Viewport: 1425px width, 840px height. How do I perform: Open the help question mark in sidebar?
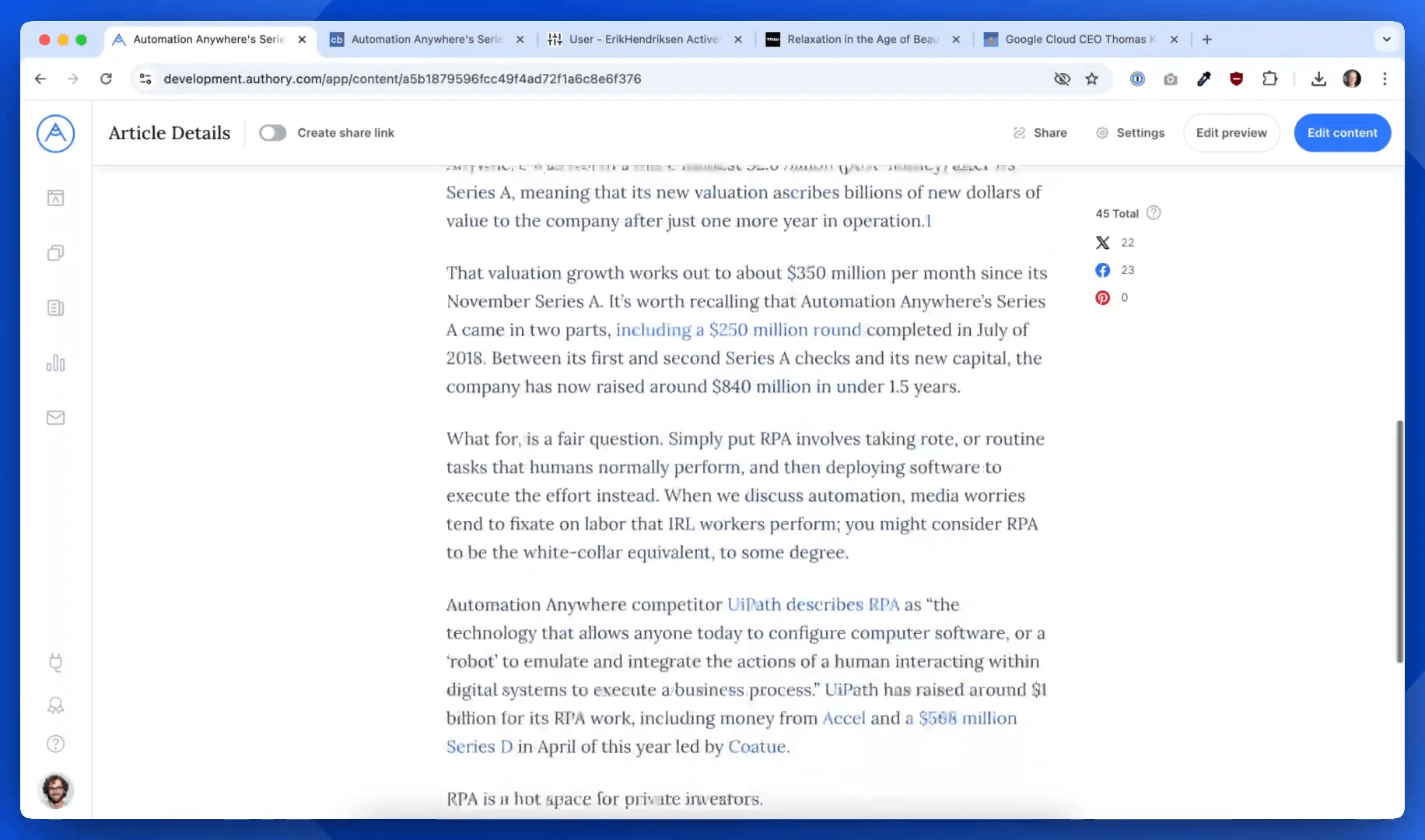coord(55,744)
